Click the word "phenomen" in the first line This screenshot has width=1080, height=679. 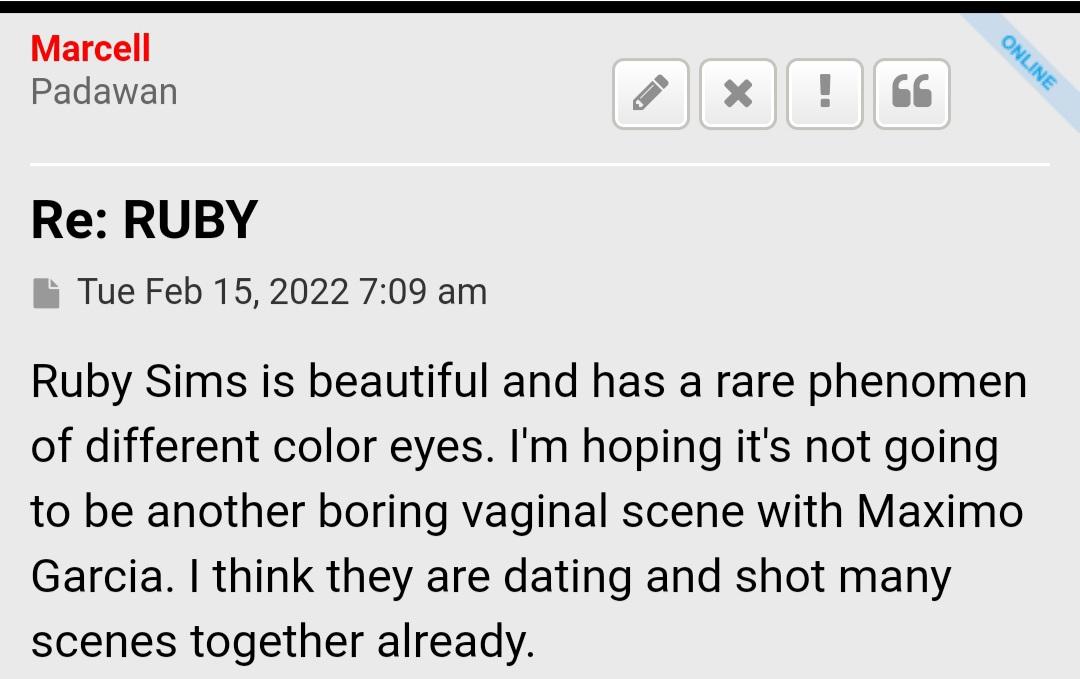coord(917,383)
